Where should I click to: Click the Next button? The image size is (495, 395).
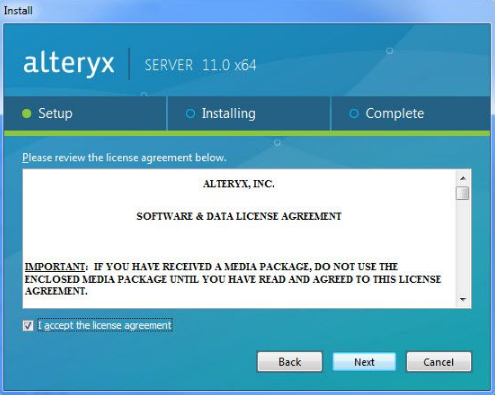pos(364,362)
